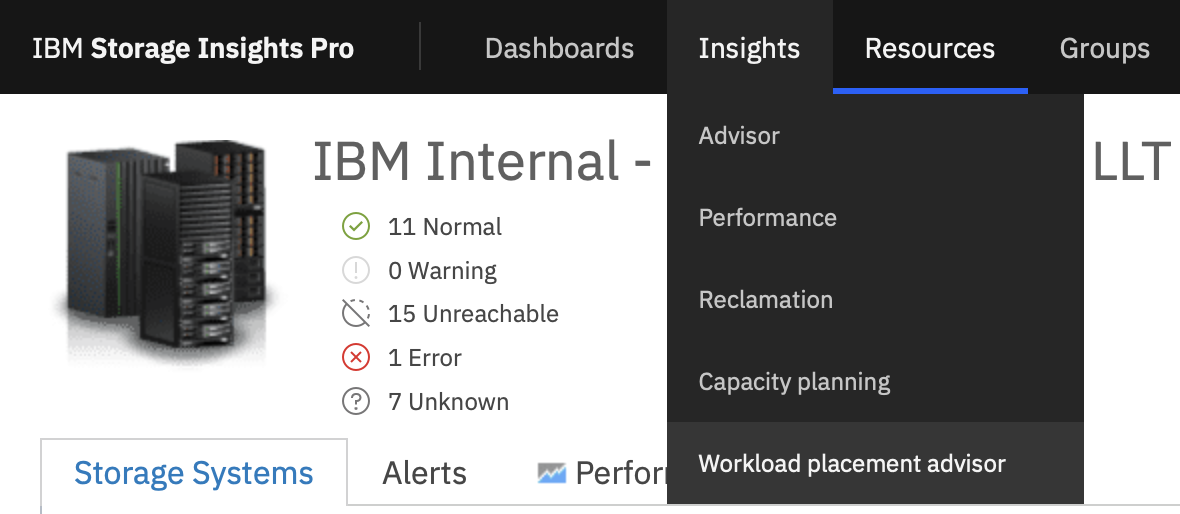Click the 15 Unreachable status text

(x=473, y=314)
